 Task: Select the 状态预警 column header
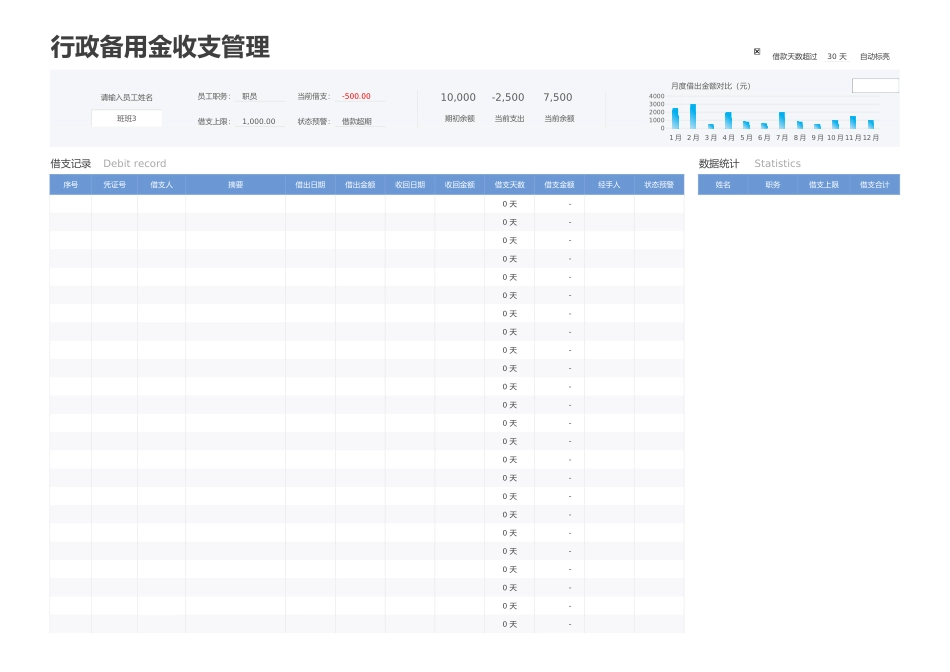661,184
